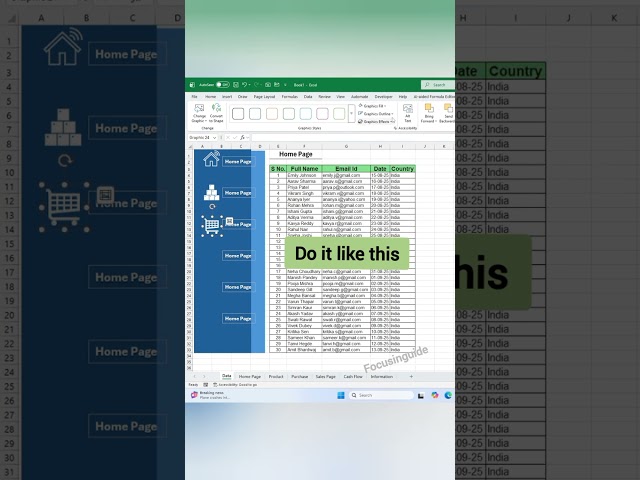Open the File menu tab
640x480 pixels.
[195, 97]
